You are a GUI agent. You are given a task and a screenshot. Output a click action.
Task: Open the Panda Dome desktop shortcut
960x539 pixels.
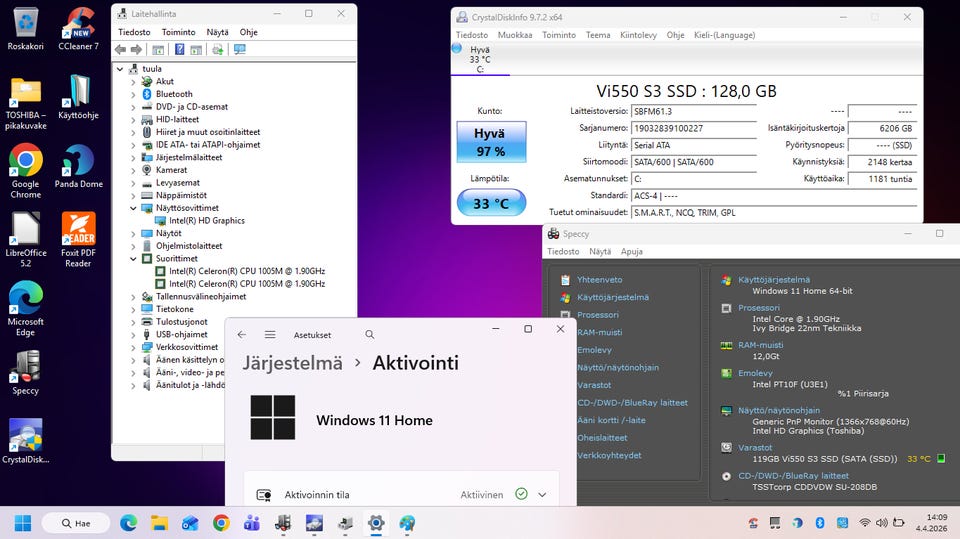click(78, 167)
